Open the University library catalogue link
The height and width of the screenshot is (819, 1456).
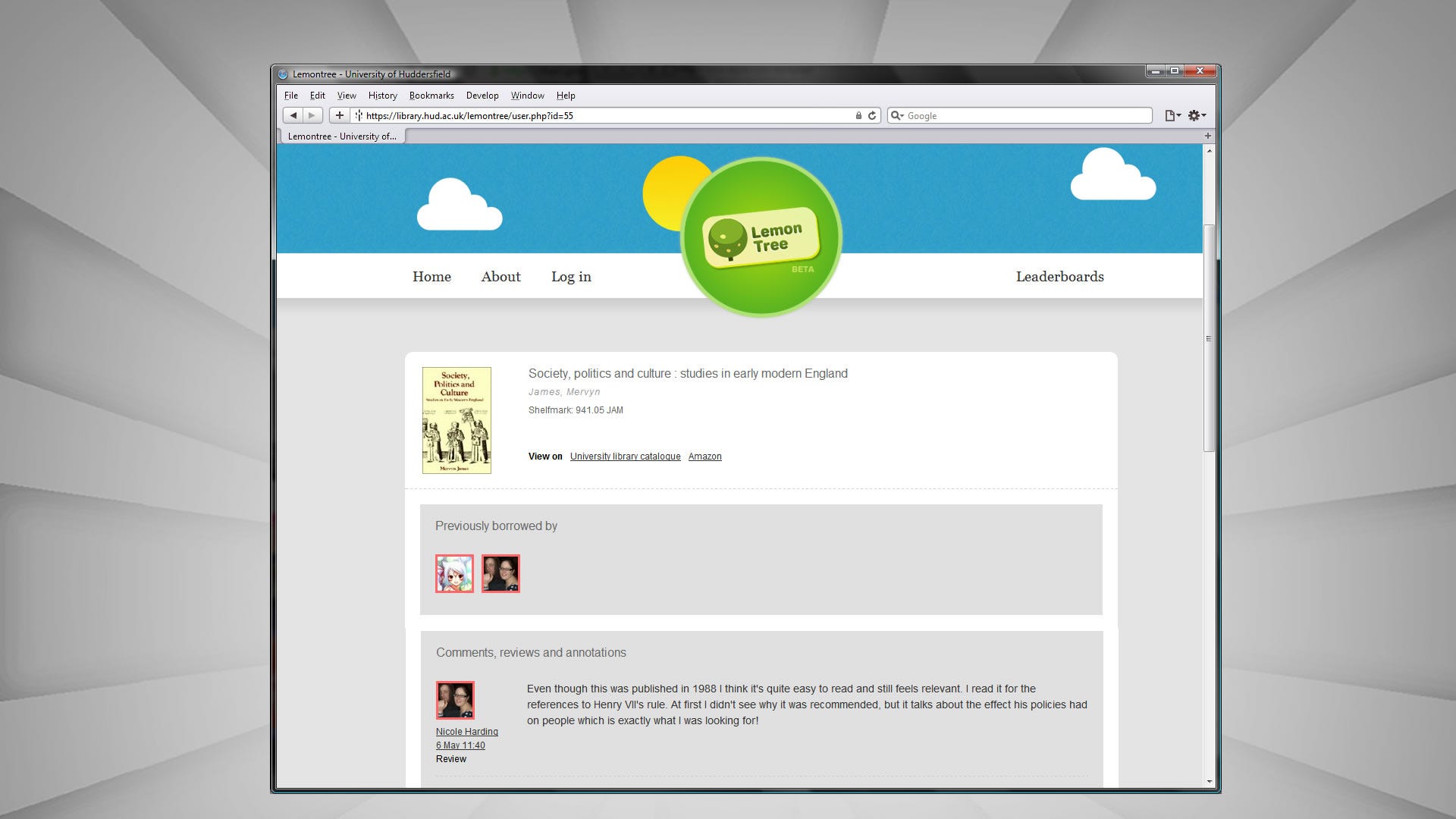tap(625, 457)
